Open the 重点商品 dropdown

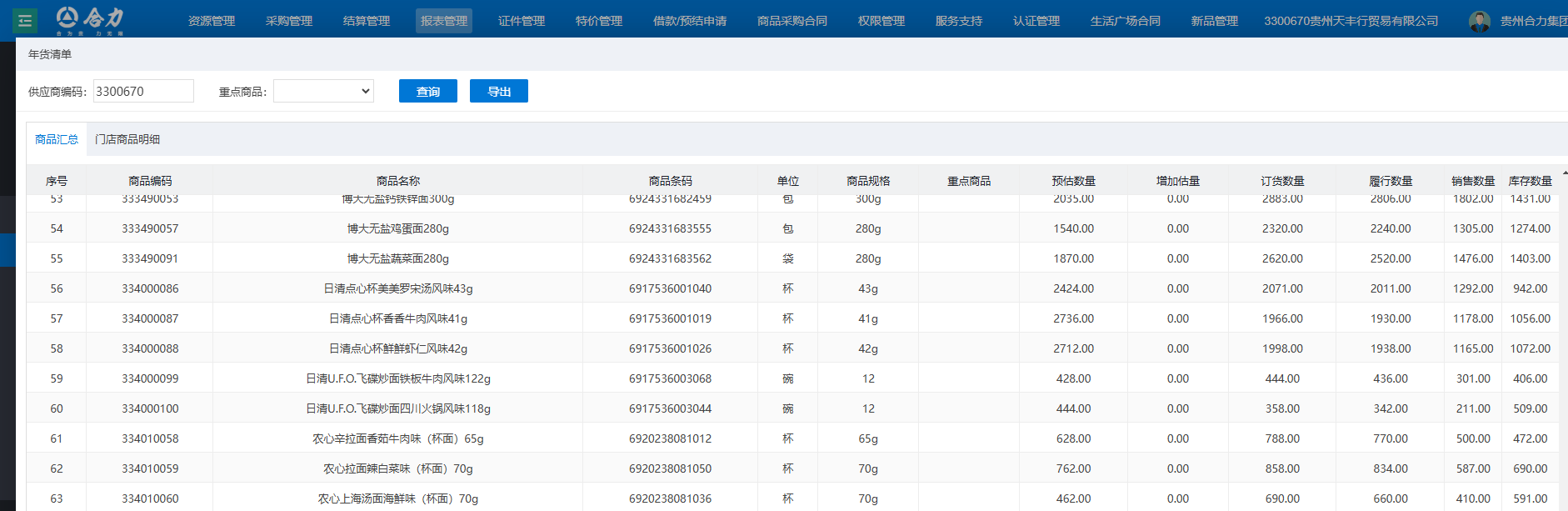tap(323, 91)
